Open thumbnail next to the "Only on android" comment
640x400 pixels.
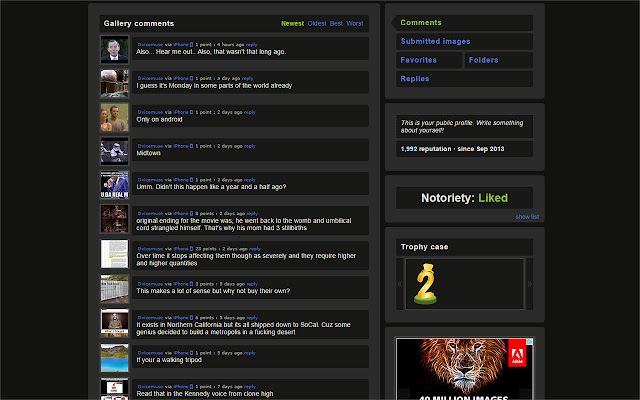[x=114, y=117]
